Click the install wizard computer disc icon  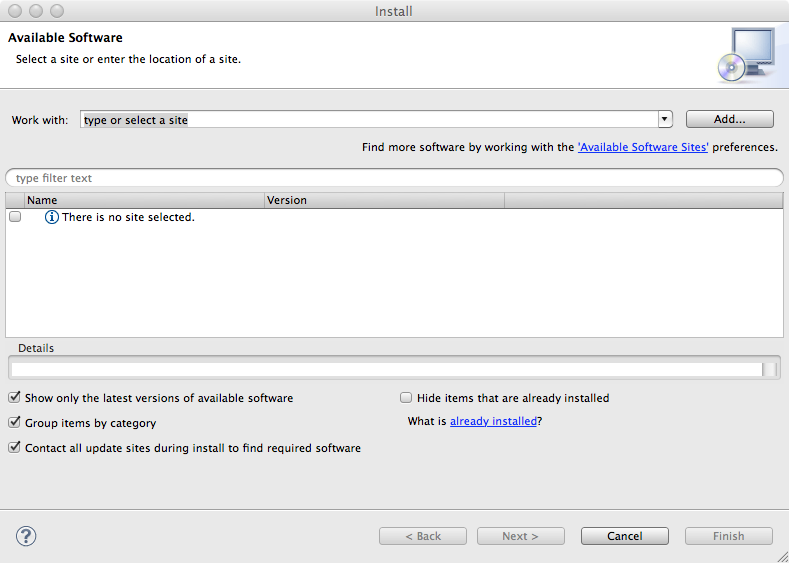click(744, 53)
